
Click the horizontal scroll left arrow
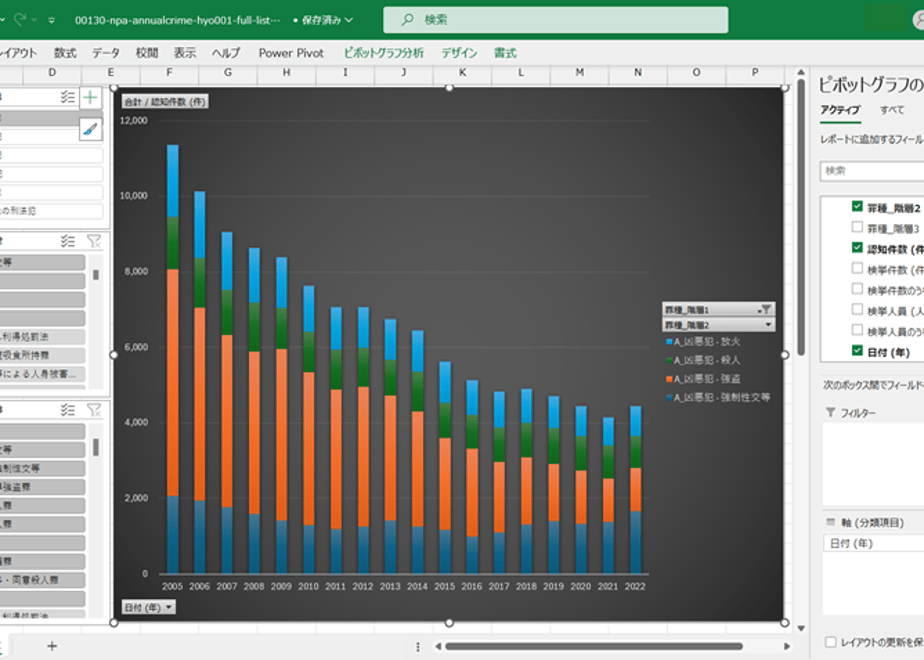[x=438, y=646]
